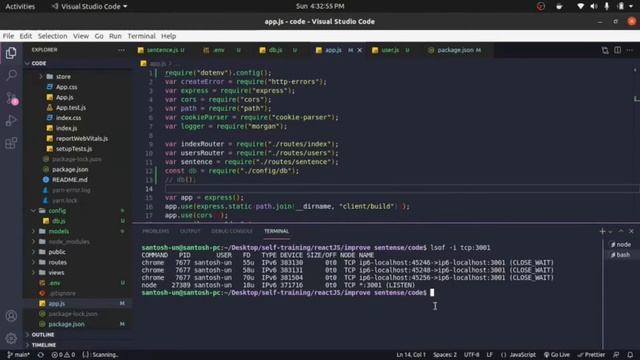Click the network wifi icon in top bar
Viewport: 640px width, 360px height.
580,6
